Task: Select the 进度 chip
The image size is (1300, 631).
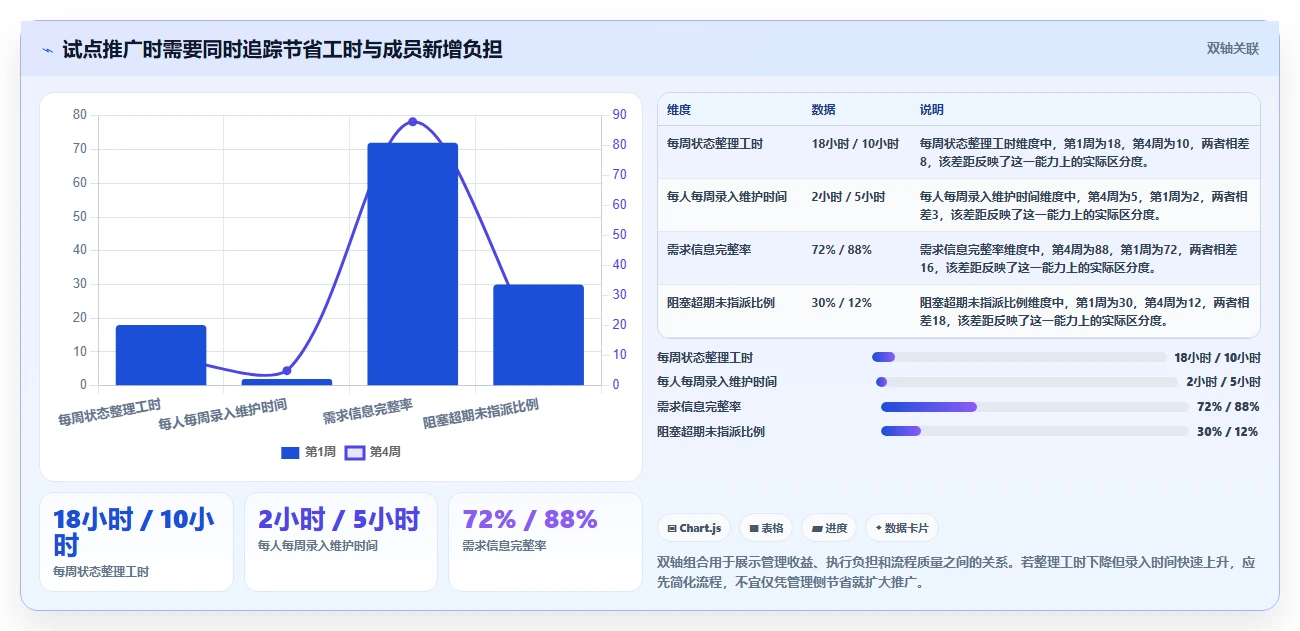Action: (830, 528)
